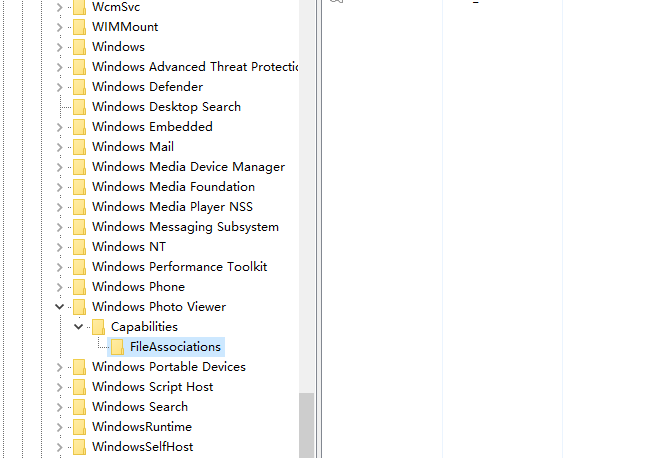
Task: Click the WindowsSelfHost folder icon
Action: tap(79, 446)
